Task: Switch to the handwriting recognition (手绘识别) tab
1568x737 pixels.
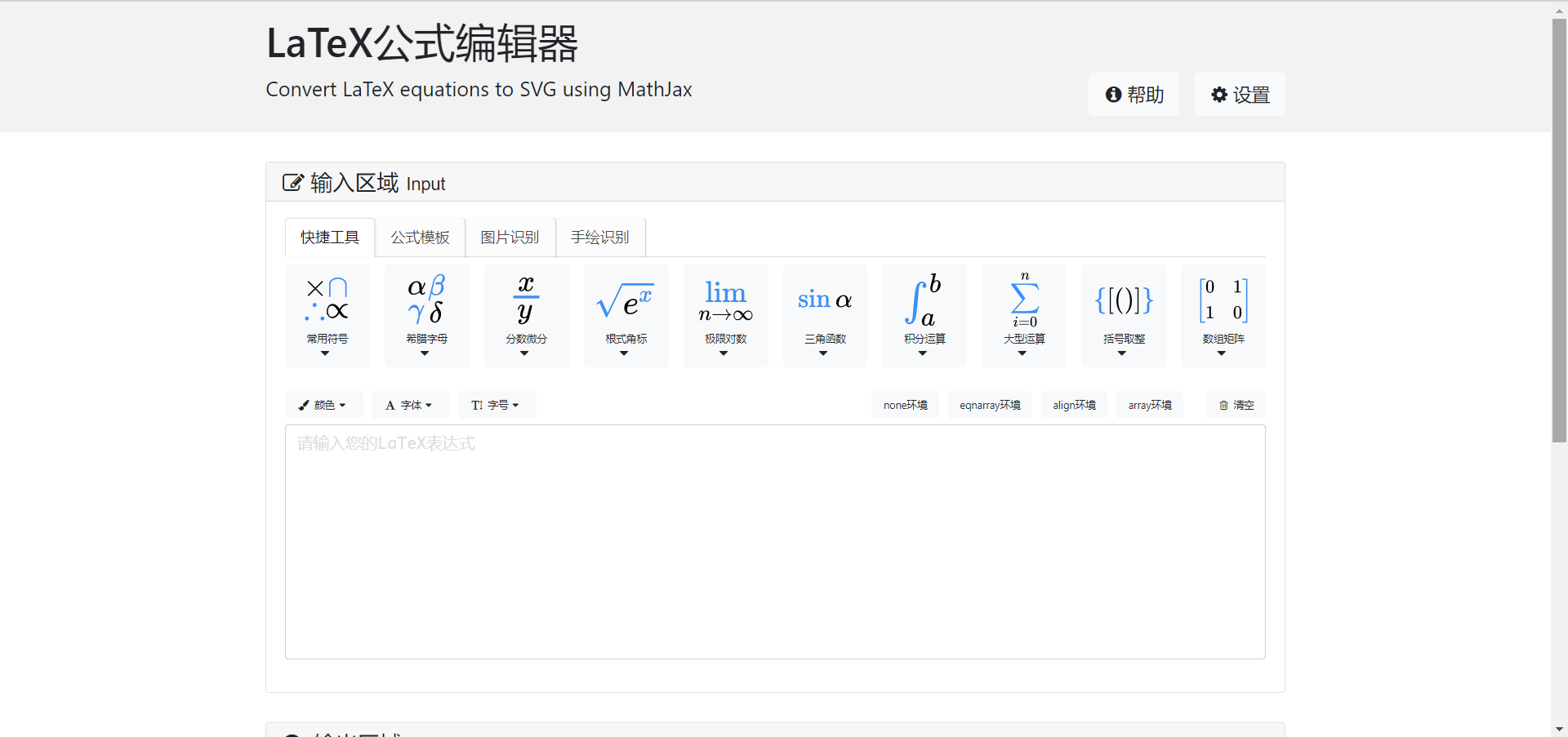Action: (600, 238)
